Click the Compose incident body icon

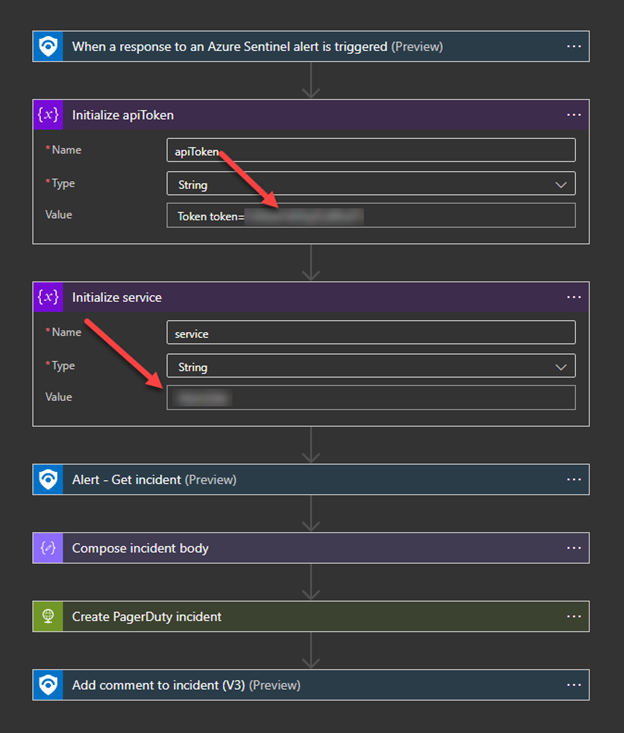coord(48,548)
